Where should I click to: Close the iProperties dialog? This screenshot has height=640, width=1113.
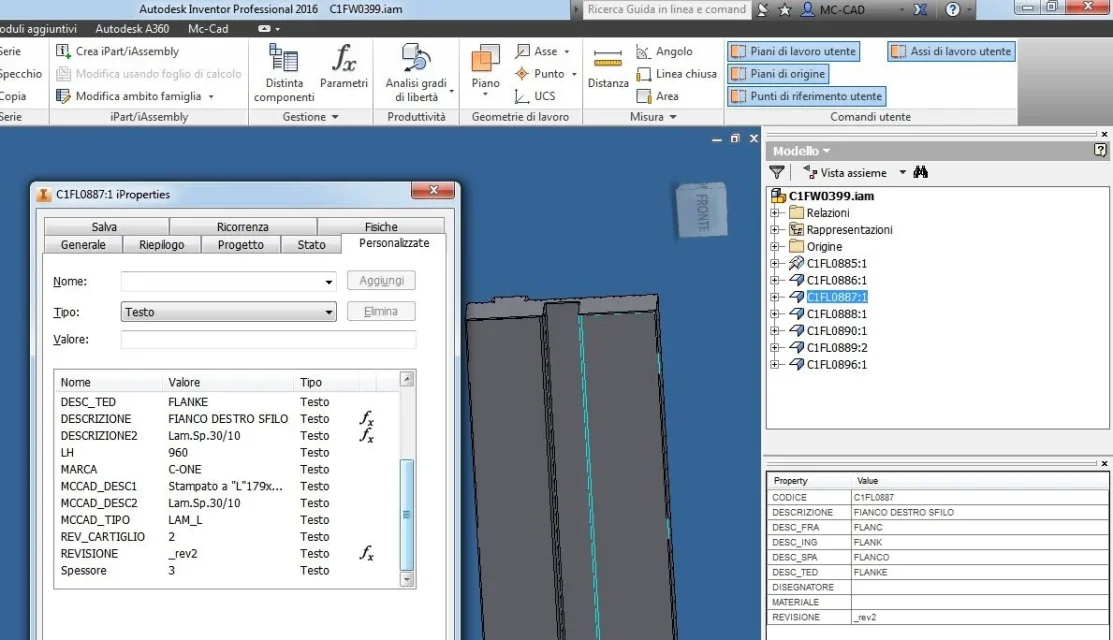(x=433, y=190)
